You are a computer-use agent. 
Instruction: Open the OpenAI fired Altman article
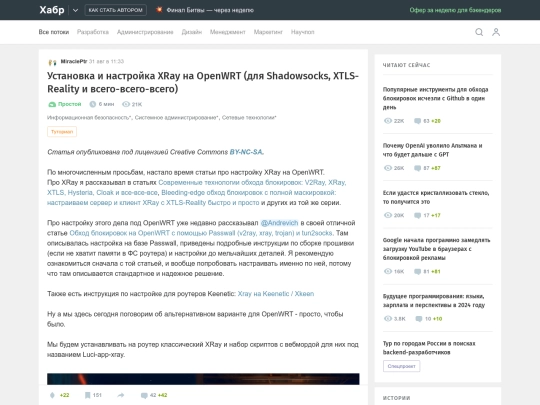tap(433, 150)
